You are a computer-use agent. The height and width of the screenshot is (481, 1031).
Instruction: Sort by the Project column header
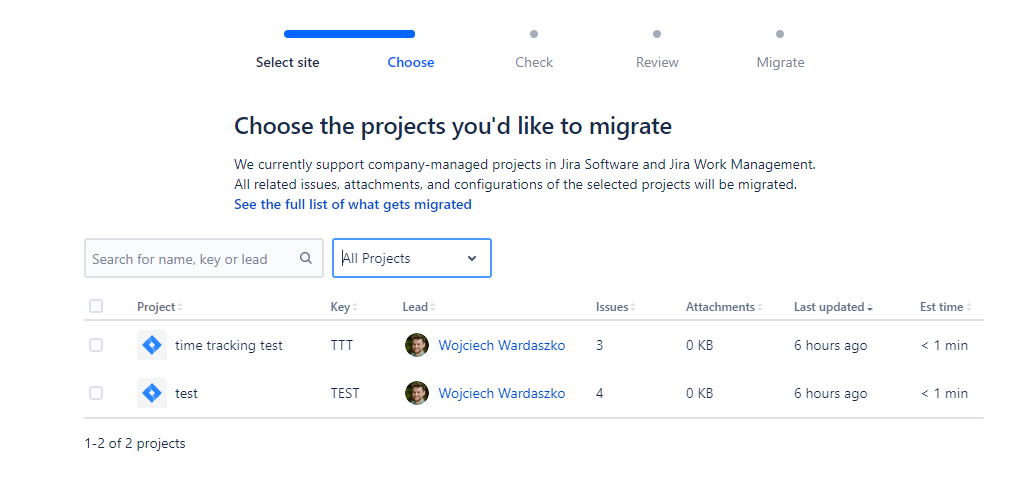coord(159,307)
